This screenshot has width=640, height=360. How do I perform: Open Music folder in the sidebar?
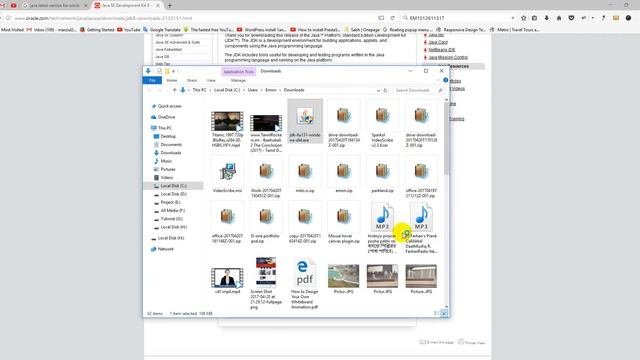166,161
